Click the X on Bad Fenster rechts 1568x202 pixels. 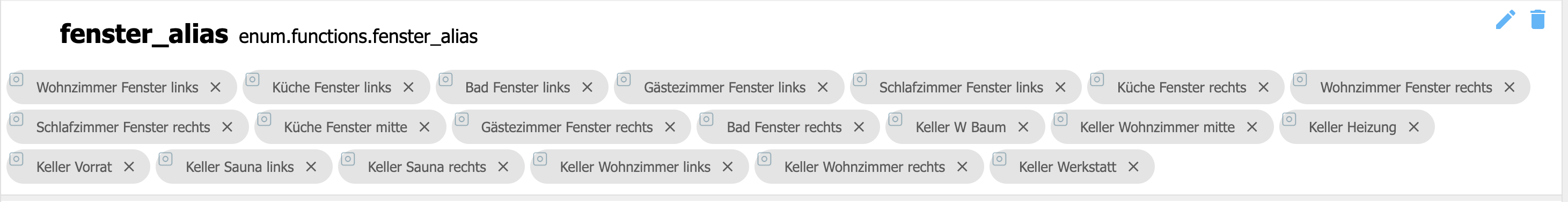click(859, 127)
